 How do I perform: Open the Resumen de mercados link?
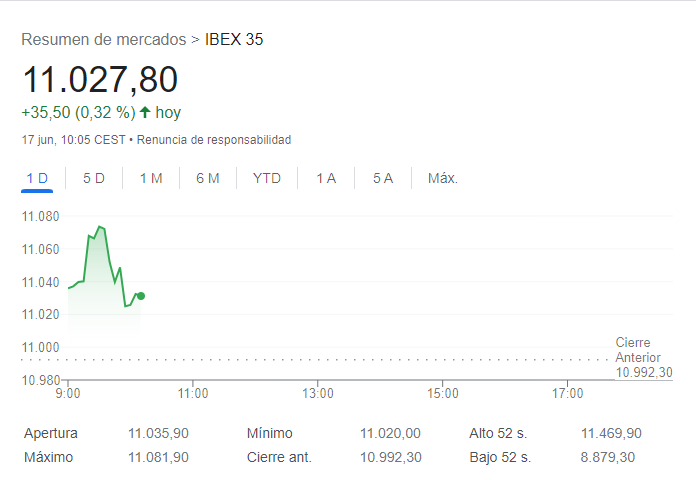click(x=103, y=40)
